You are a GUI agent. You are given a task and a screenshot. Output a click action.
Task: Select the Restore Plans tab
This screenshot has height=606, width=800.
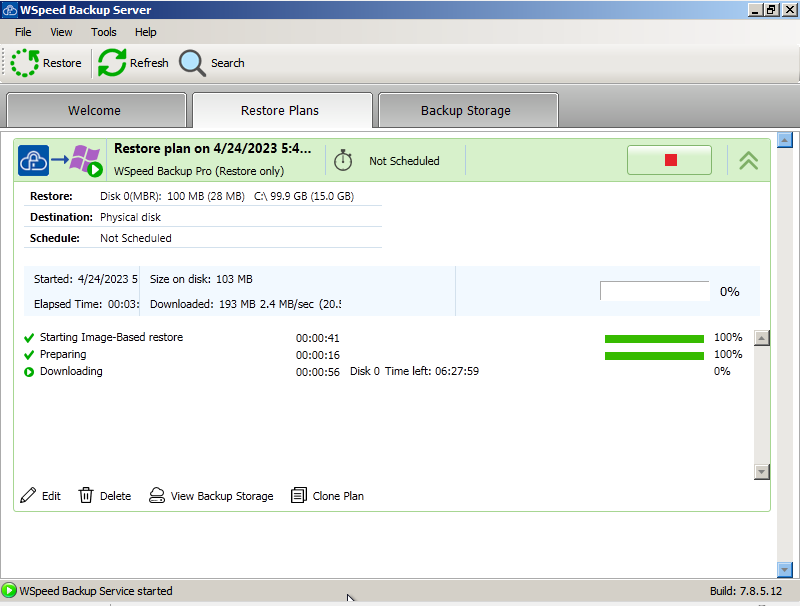[282, 110]
